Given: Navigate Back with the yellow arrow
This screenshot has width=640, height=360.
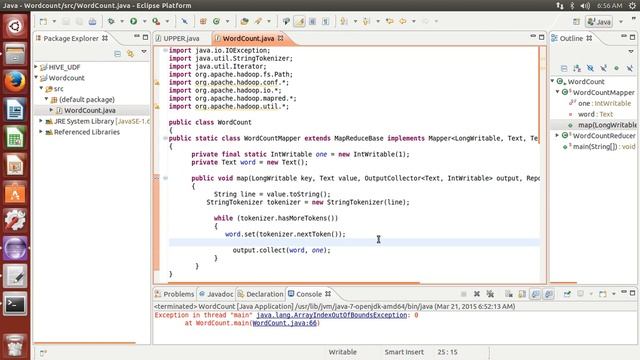Looking at the screenshot, I should pos(403,21).
